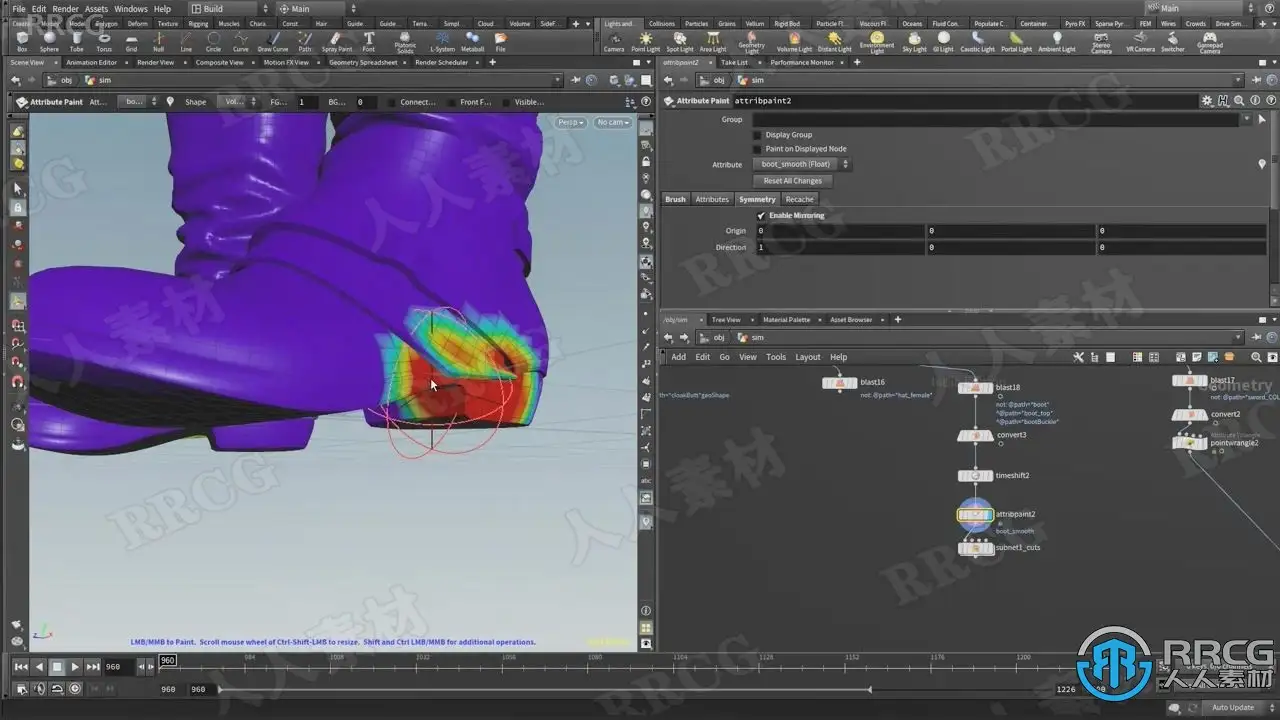Add a Volume Light from the shelf
1280x720 pixels.
[795, 41]
